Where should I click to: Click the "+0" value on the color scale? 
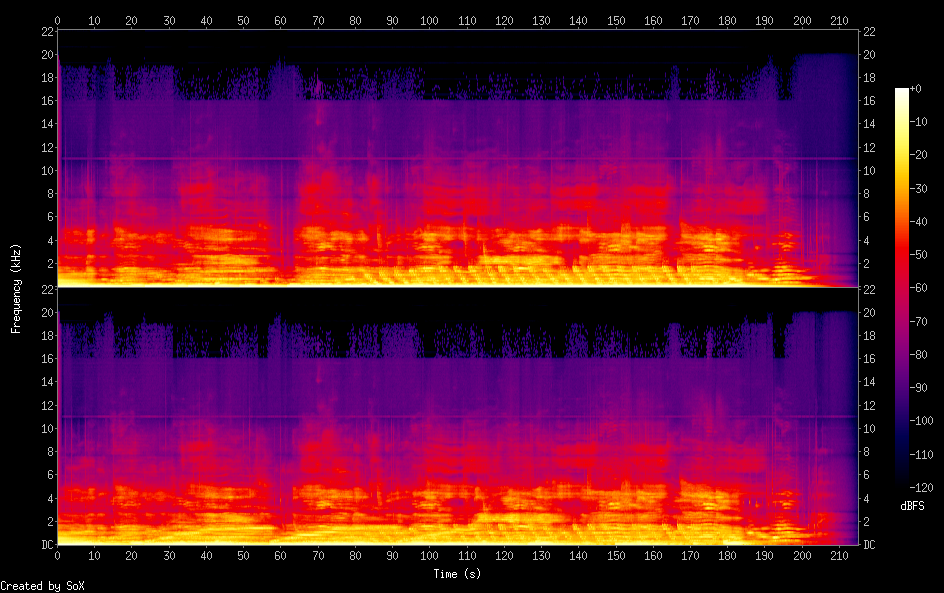coord(915,88)
